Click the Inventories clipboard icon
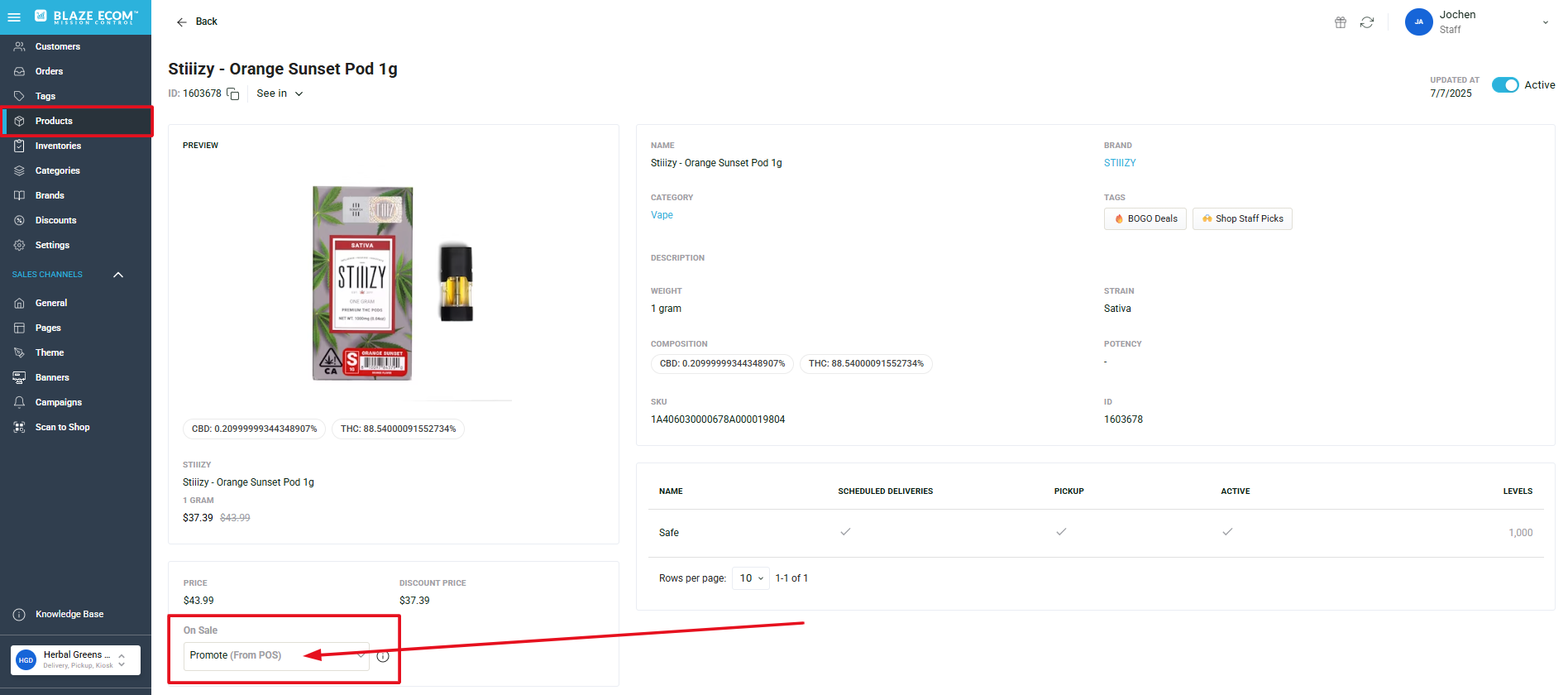 coord(19,146)
